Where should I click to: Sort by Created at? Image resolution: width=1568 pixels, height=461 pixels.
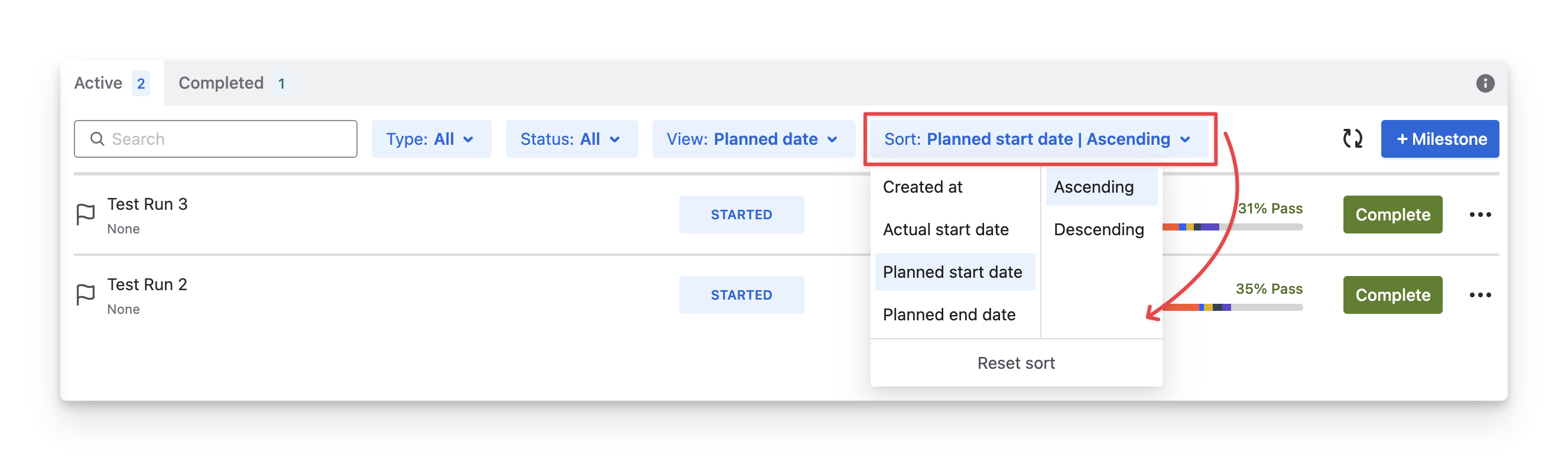pos(923,187)
